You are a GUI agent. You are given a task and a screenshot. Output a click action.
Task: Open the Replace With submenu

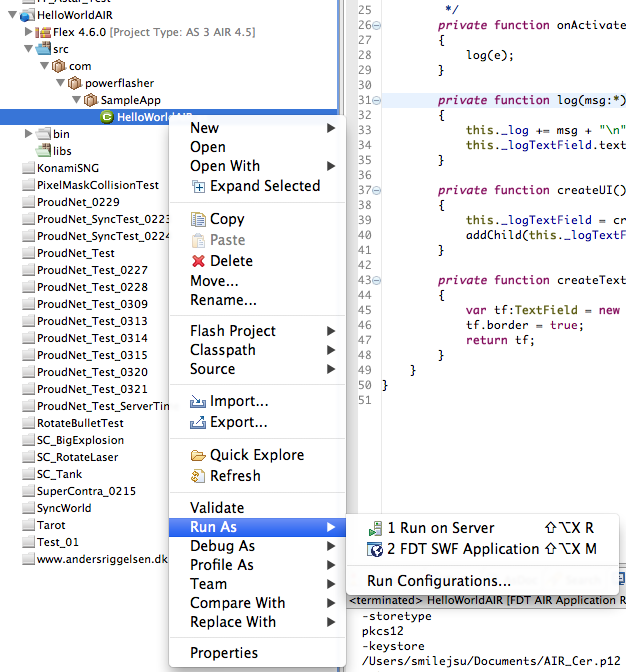[258, 622]
